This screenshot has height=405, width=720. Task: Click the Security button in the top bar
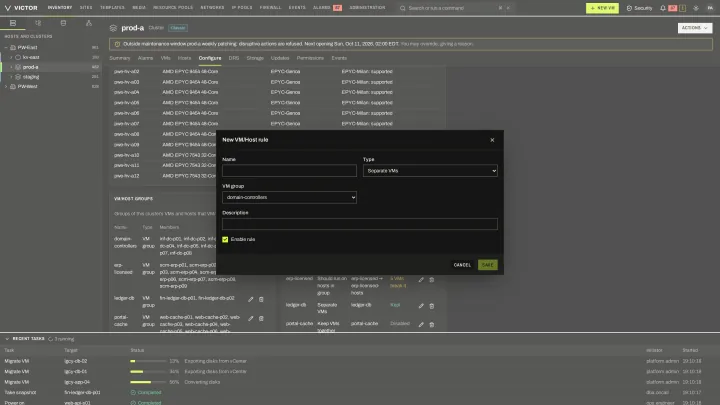(639, 8)
